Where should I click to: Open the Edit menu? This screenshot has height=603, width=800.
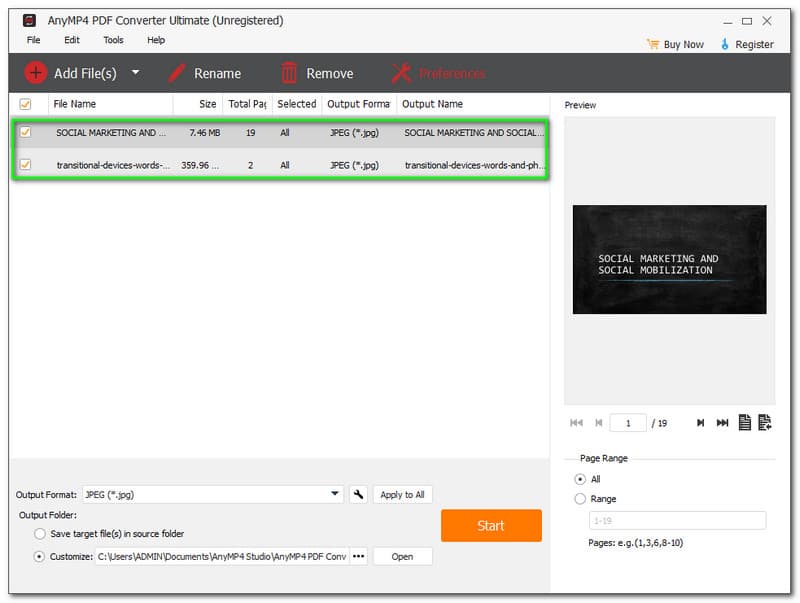(72, 40)
